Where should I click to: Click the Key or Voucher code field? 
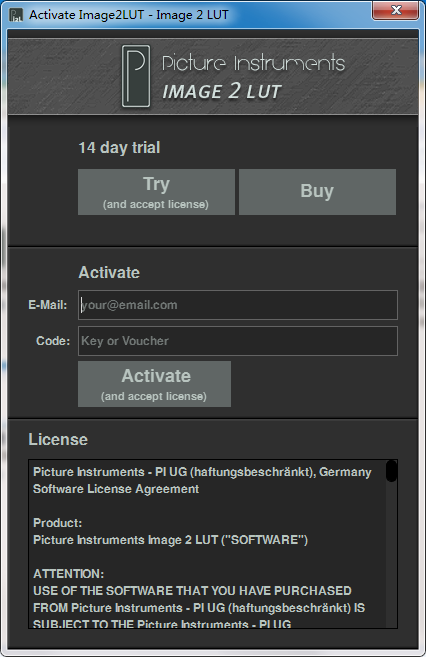point(238,341)
